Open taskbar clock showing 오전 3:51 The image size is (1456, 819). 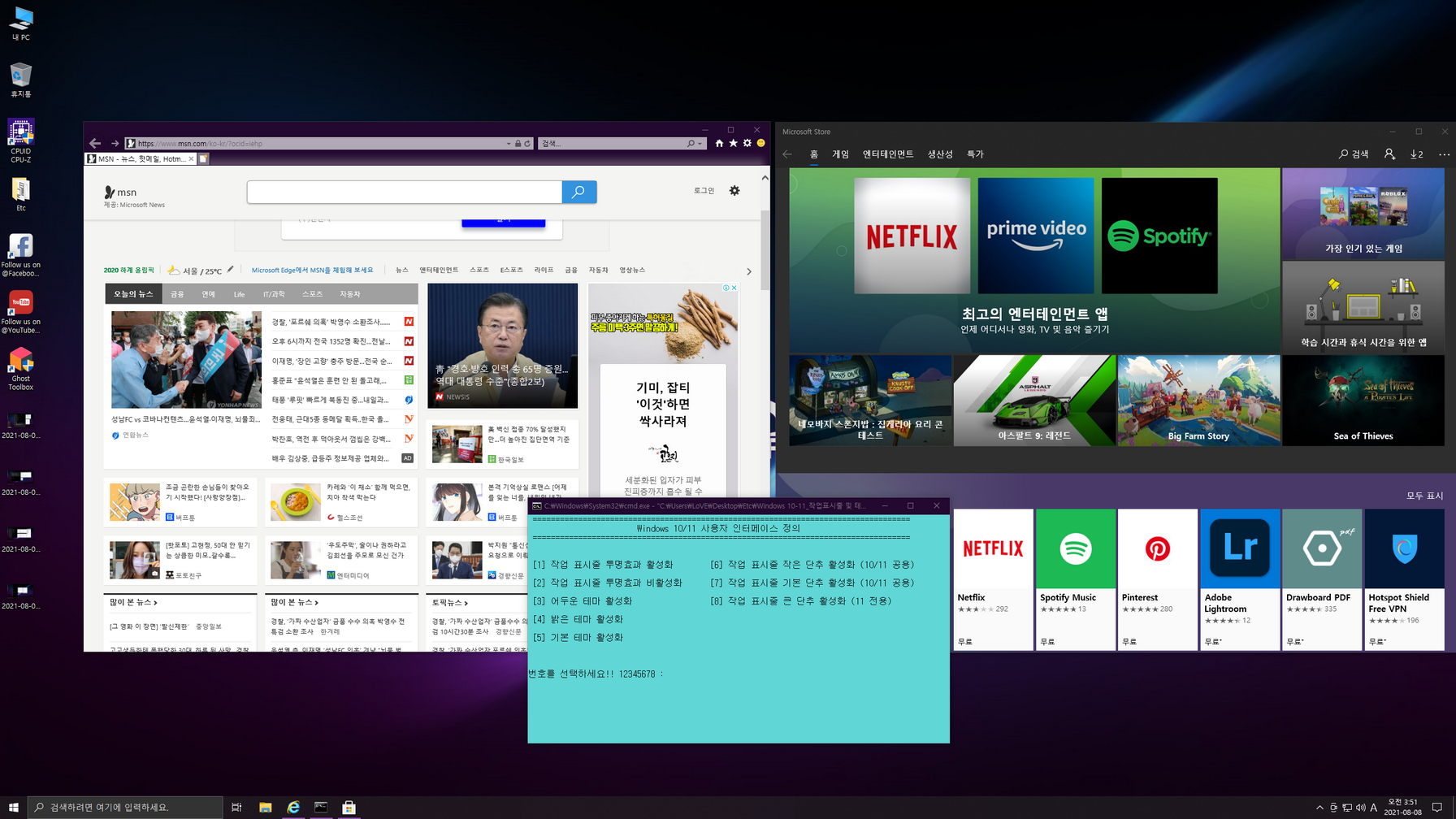click(x=1402, y=807)
